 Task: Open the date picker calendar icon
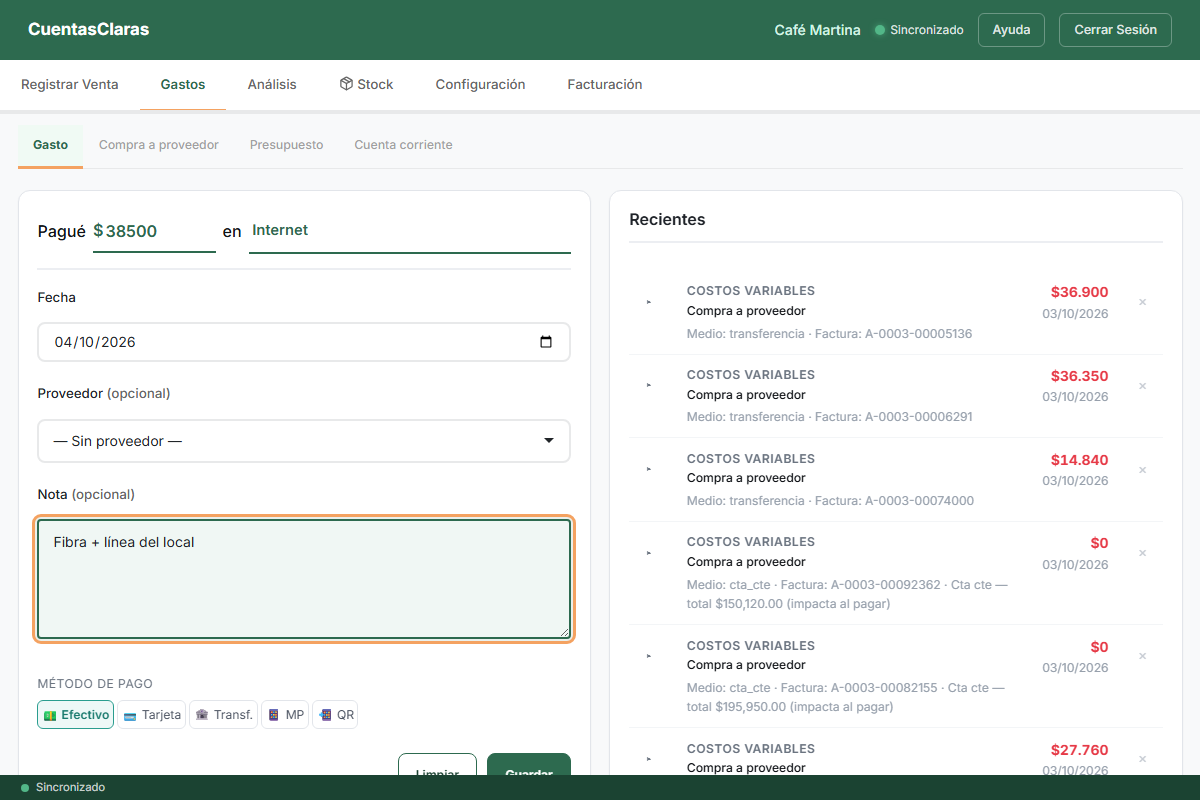(x=546, y=342)
